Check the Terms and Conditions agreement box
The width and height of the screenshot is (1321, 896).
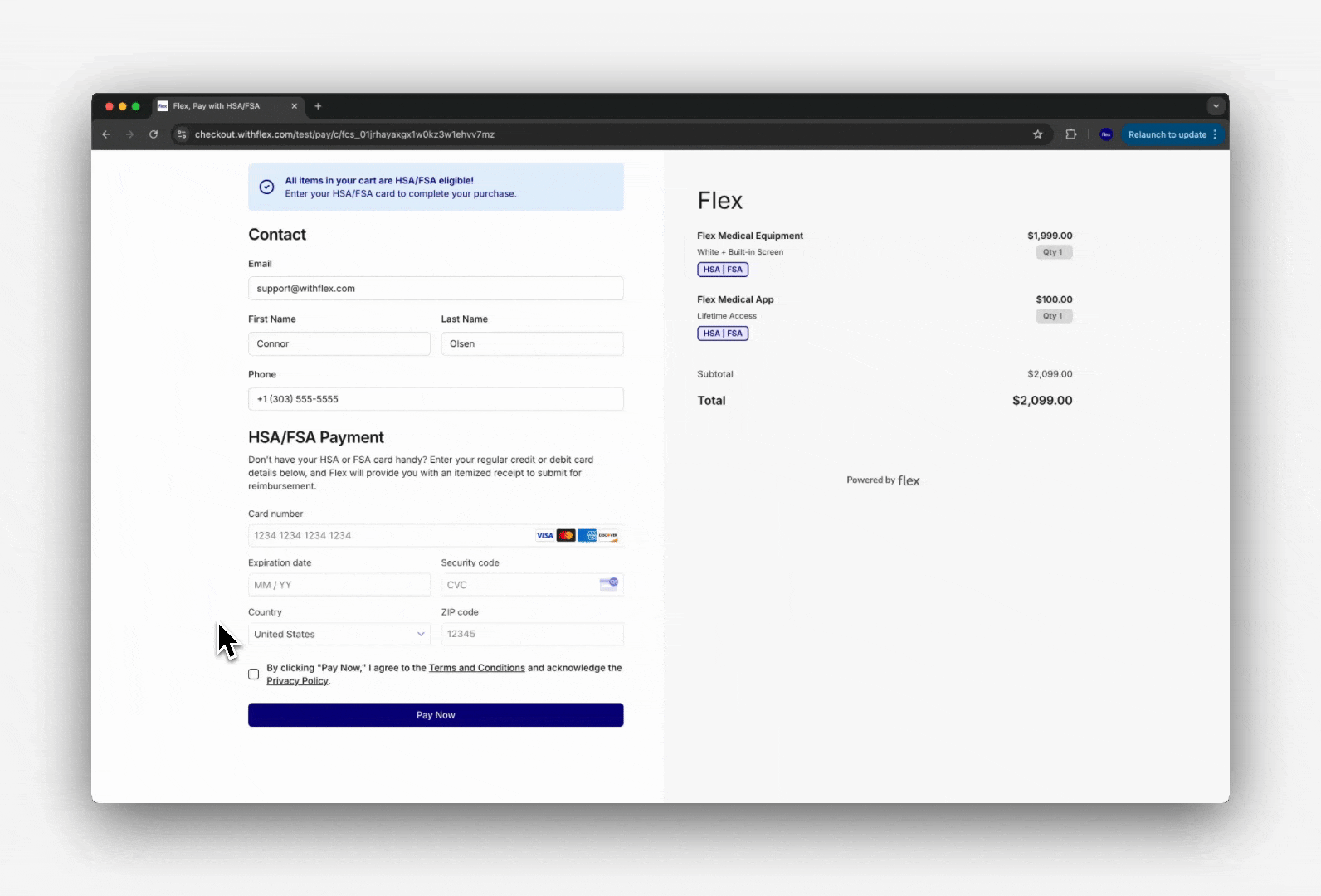pos(254,674)
